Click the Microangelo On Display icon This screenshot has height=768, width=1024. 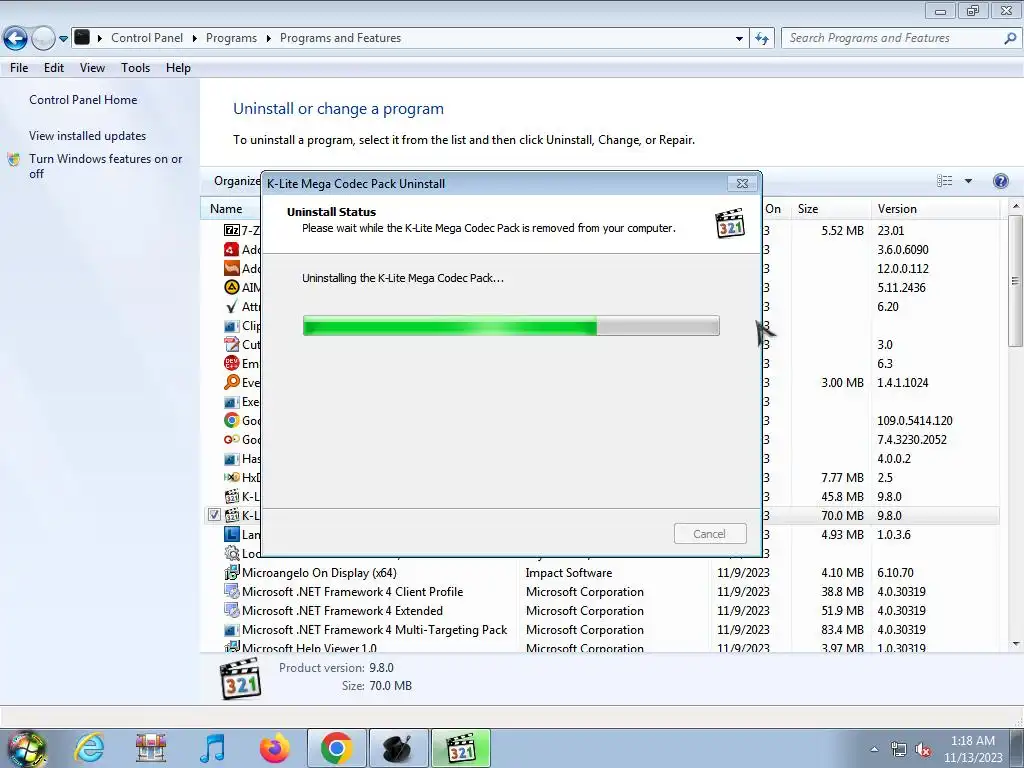click(x=231, y=573)
